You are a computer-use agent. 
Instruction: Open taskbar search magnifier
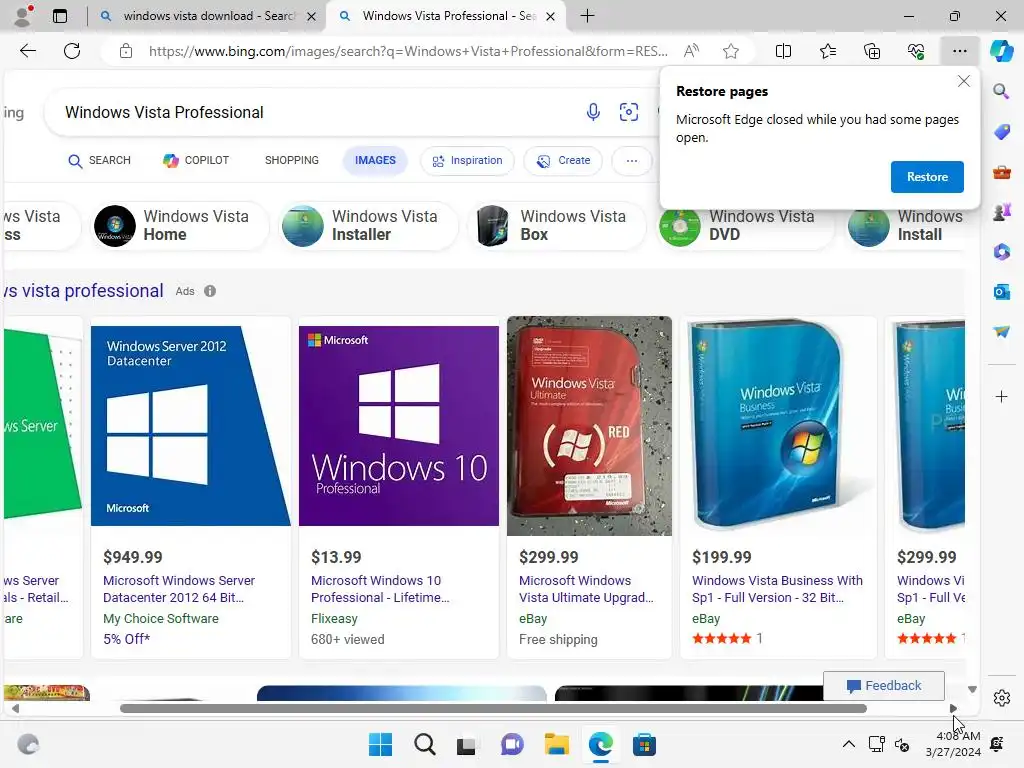tap(424, 744)
